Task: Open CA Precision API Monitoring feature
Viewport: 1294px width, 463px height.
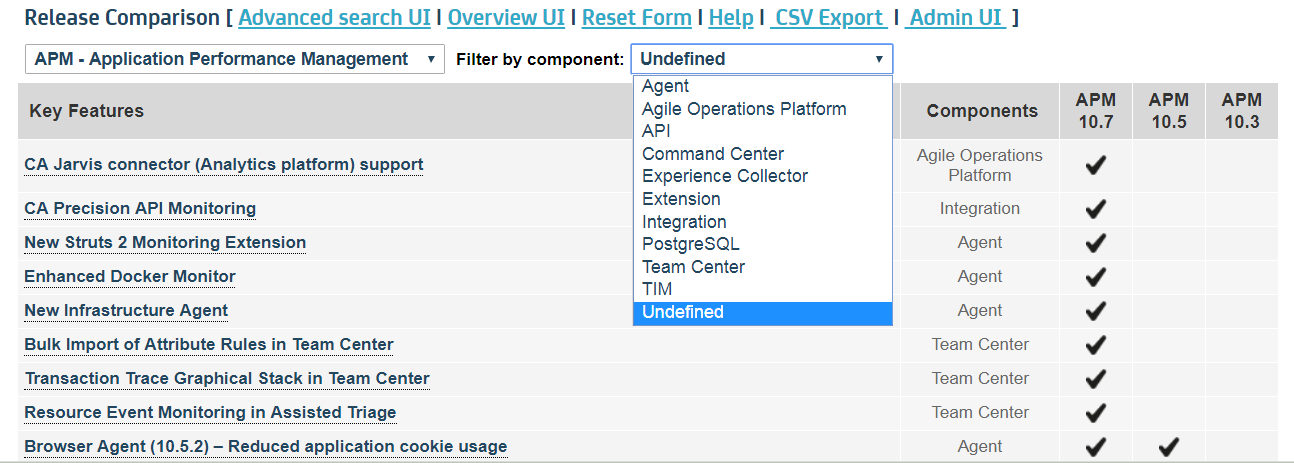Action: click(140, 209)
